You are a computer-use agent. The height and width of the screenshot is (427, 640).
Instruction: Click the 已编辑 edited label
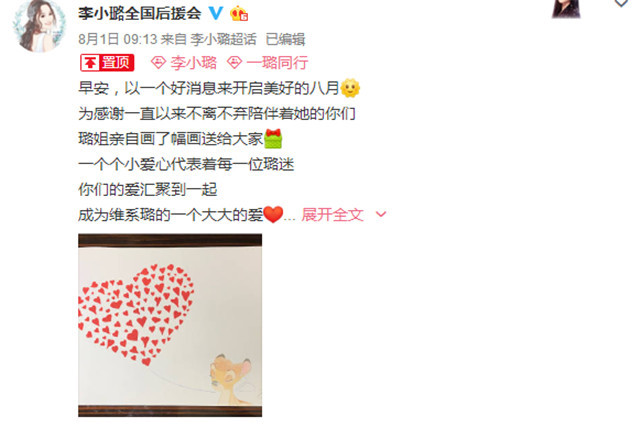[285, 39]
